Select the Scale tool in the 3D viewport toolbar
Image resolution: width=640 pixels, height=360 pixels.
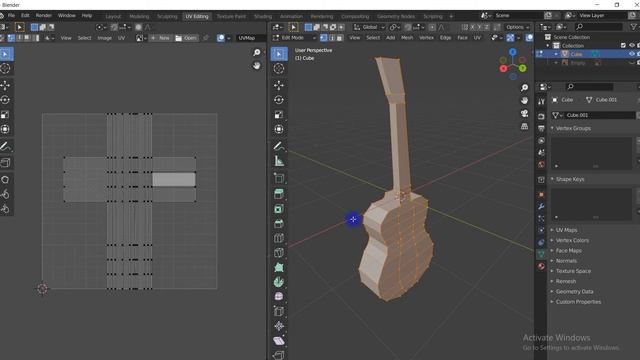pos(279,115)
